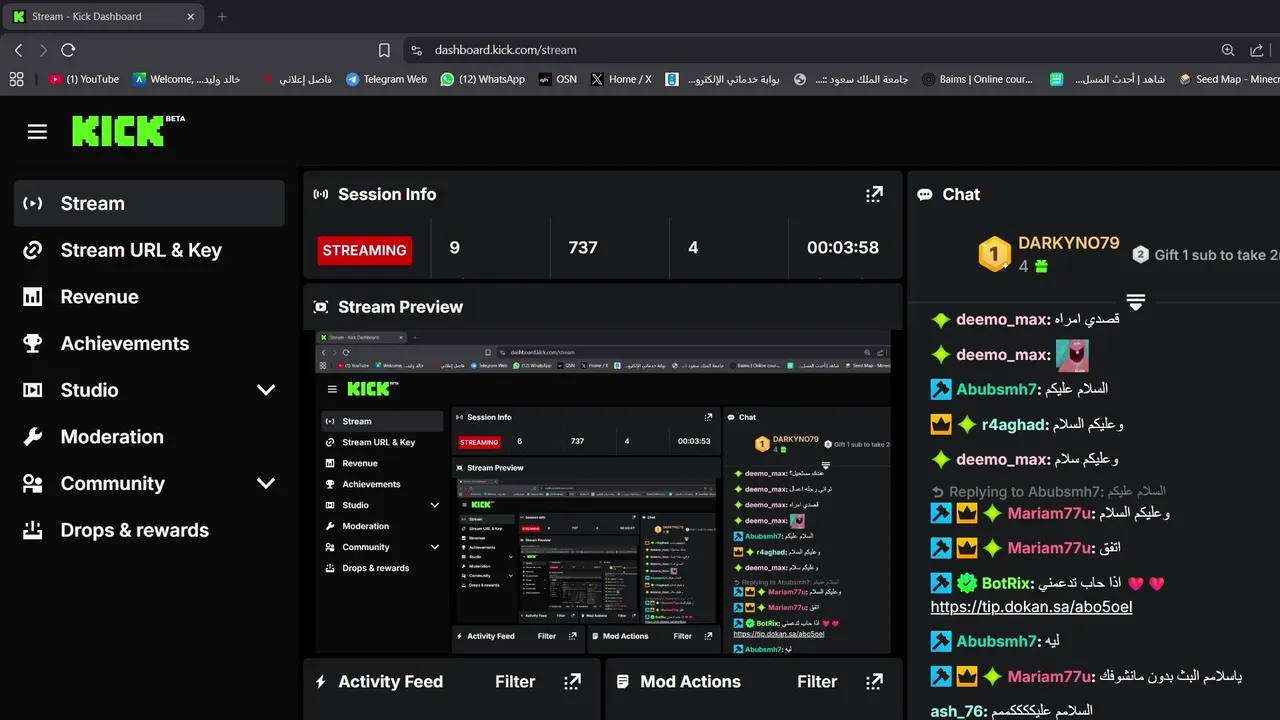Open the browser zoom magnifier icon
The height and width of the screenshot is (720, 1280).
1228,50
